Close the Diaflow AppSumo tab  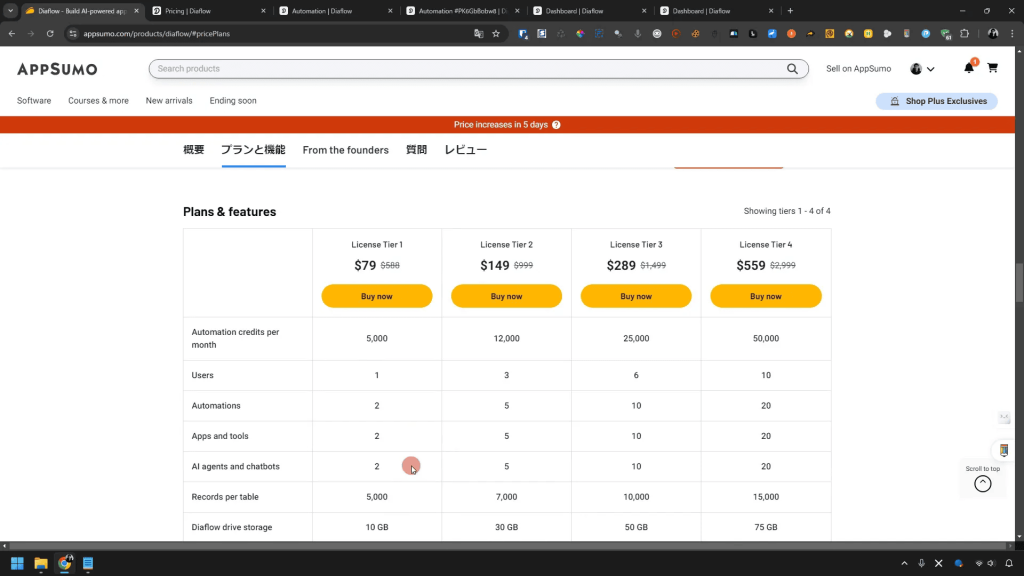tap(136, 11)
